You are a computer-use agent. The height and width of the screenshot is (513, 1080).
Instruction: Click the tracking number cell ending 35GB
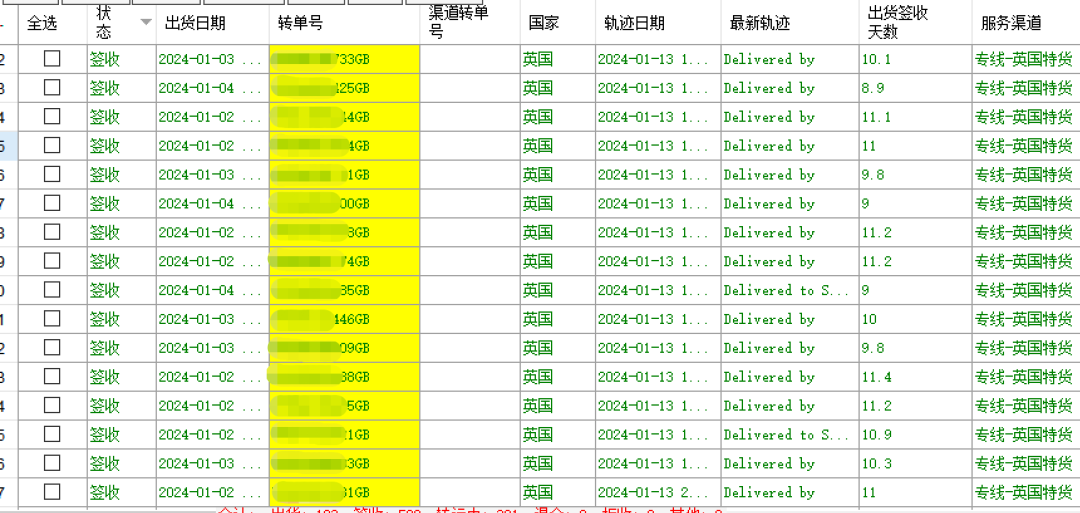(x=344, y=291)
